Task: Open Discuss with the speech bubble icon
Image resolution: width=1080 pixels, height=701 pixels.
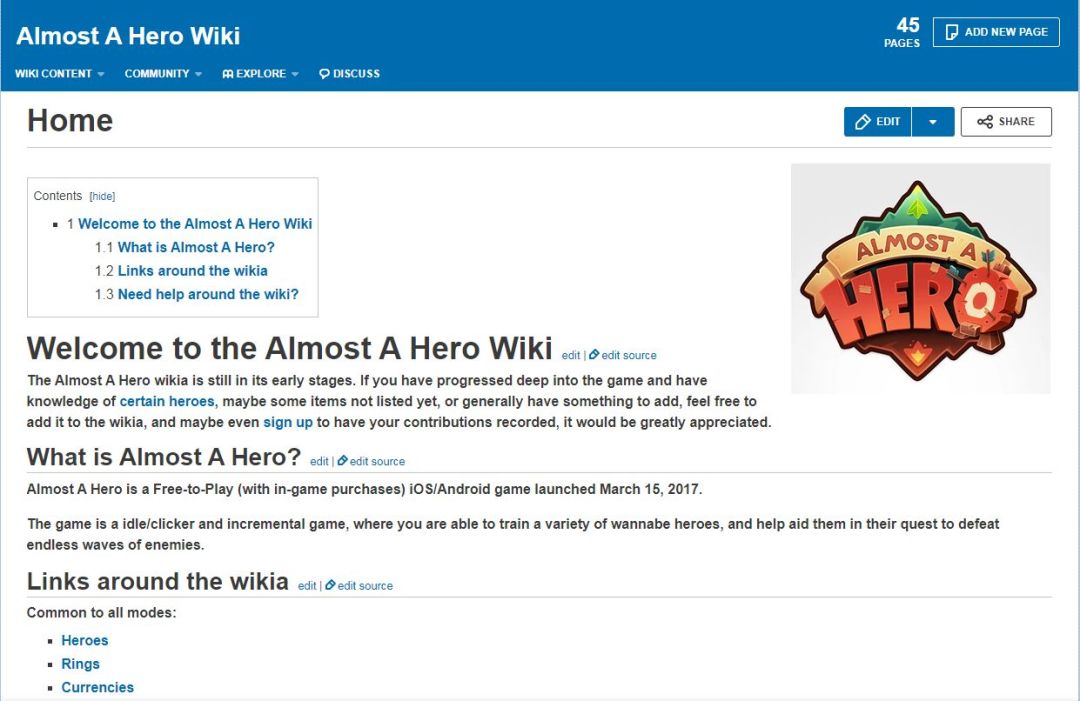Action: click(x=349, y=74)
